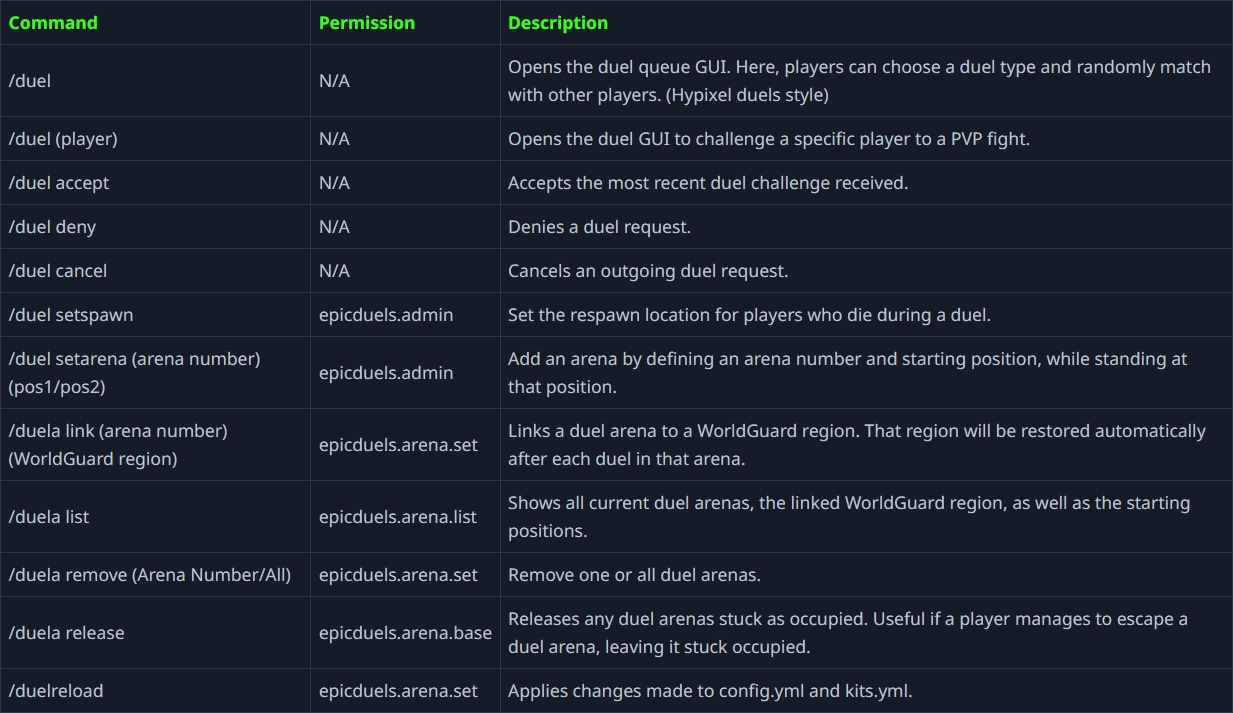Click the /duela release command text
Image resolution: width=1233 pixels, height=713 pixels.
(x=66, y=633)
